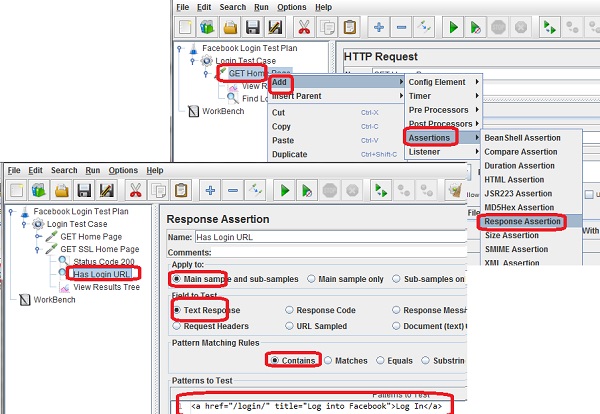Screen dimensions: 600x414
Task: Click the Paste clipboard icon in lower toolbar
Action: coord(181,190)
